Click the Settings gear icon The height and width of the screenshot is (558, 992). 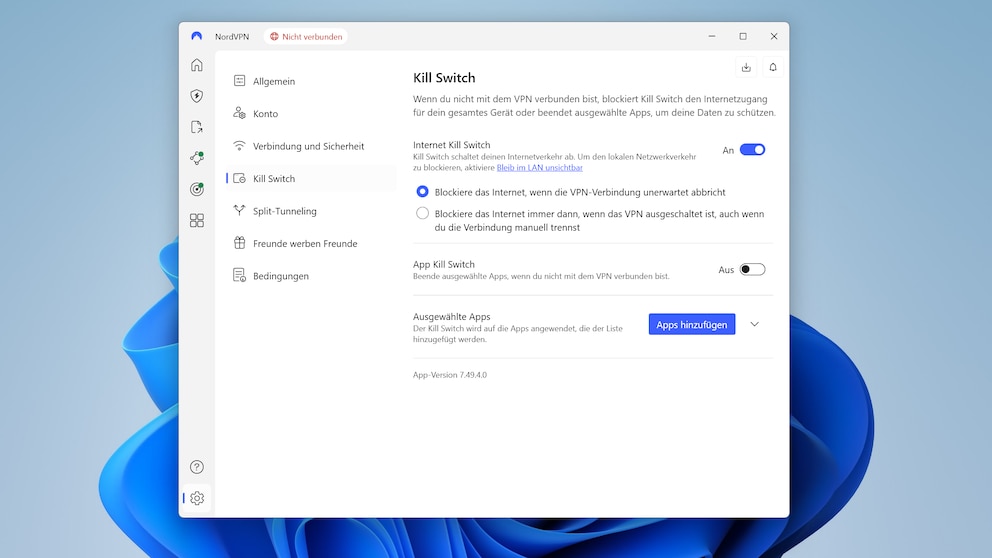pyautogui.click(x=197, y=499)
